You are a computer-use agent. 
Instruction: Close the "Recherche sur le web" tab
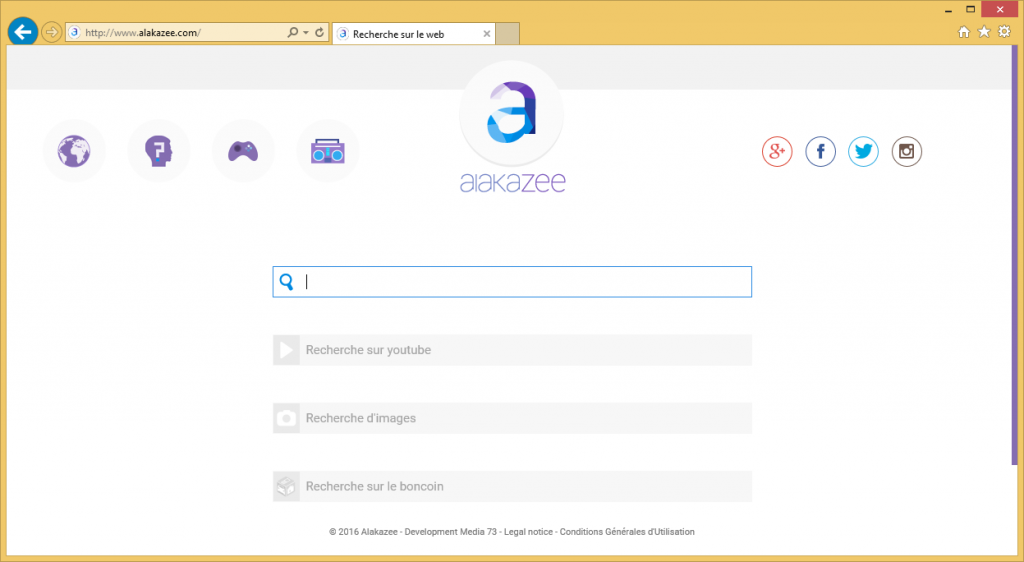(487, 33)
